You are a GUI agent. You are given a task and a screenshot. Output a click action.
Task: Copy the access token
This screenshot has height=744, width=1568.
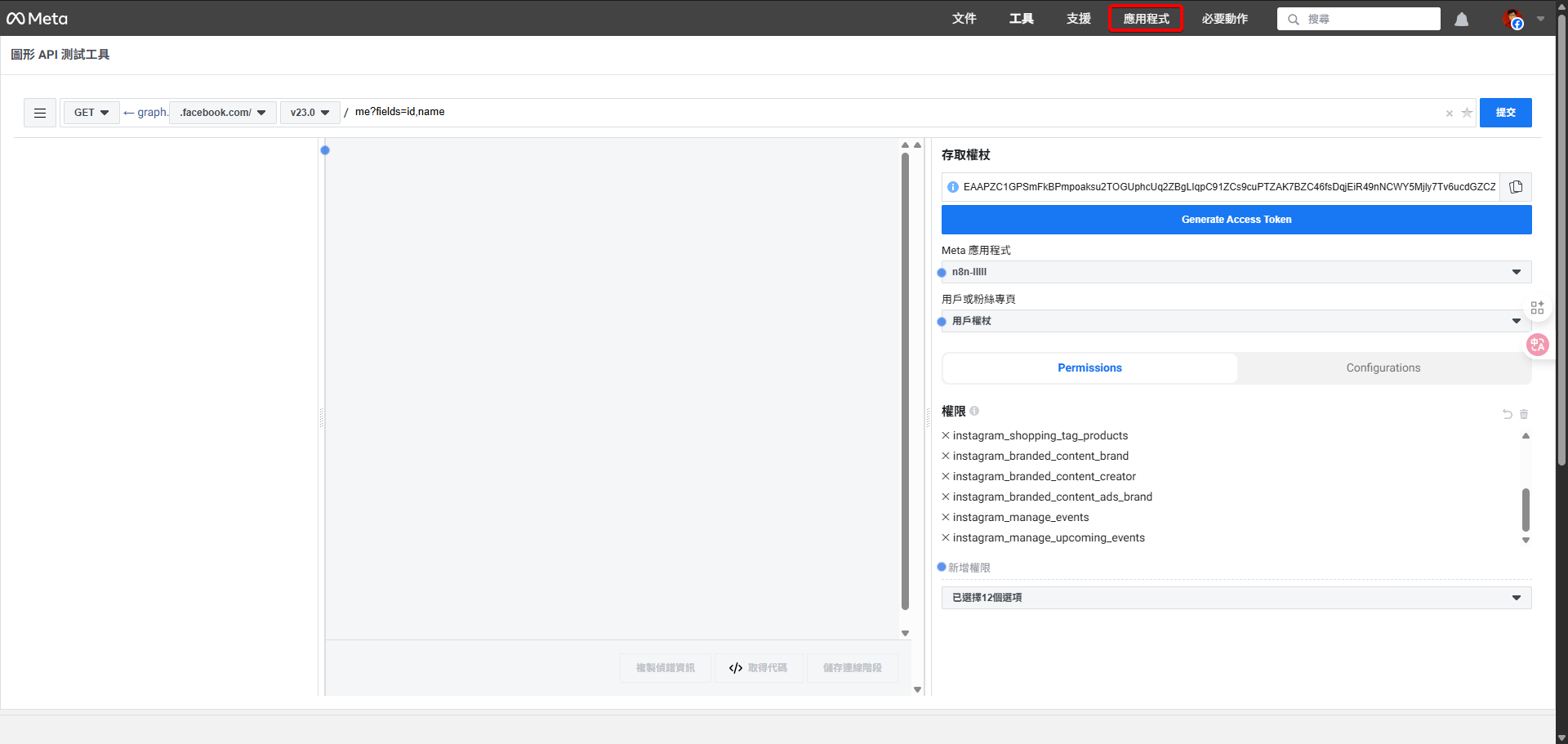click(x=1516, y=186)
